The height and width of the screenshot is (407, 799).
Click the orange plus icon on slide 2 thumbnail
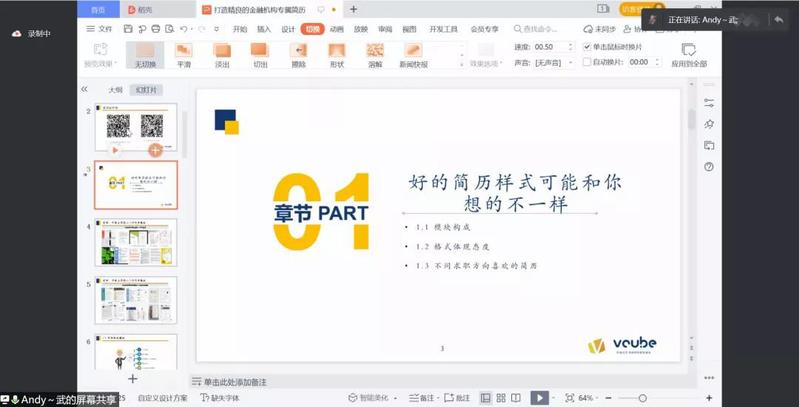[x=155, y=150]
